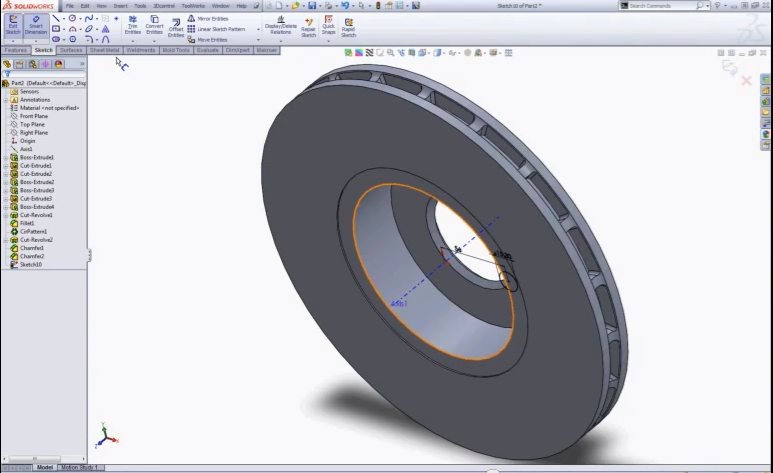Image resolution: width=773 pixels, height=473 pixels.
Task: Open the dropdown under Trim Entities
Action: [x=133, y=41]
